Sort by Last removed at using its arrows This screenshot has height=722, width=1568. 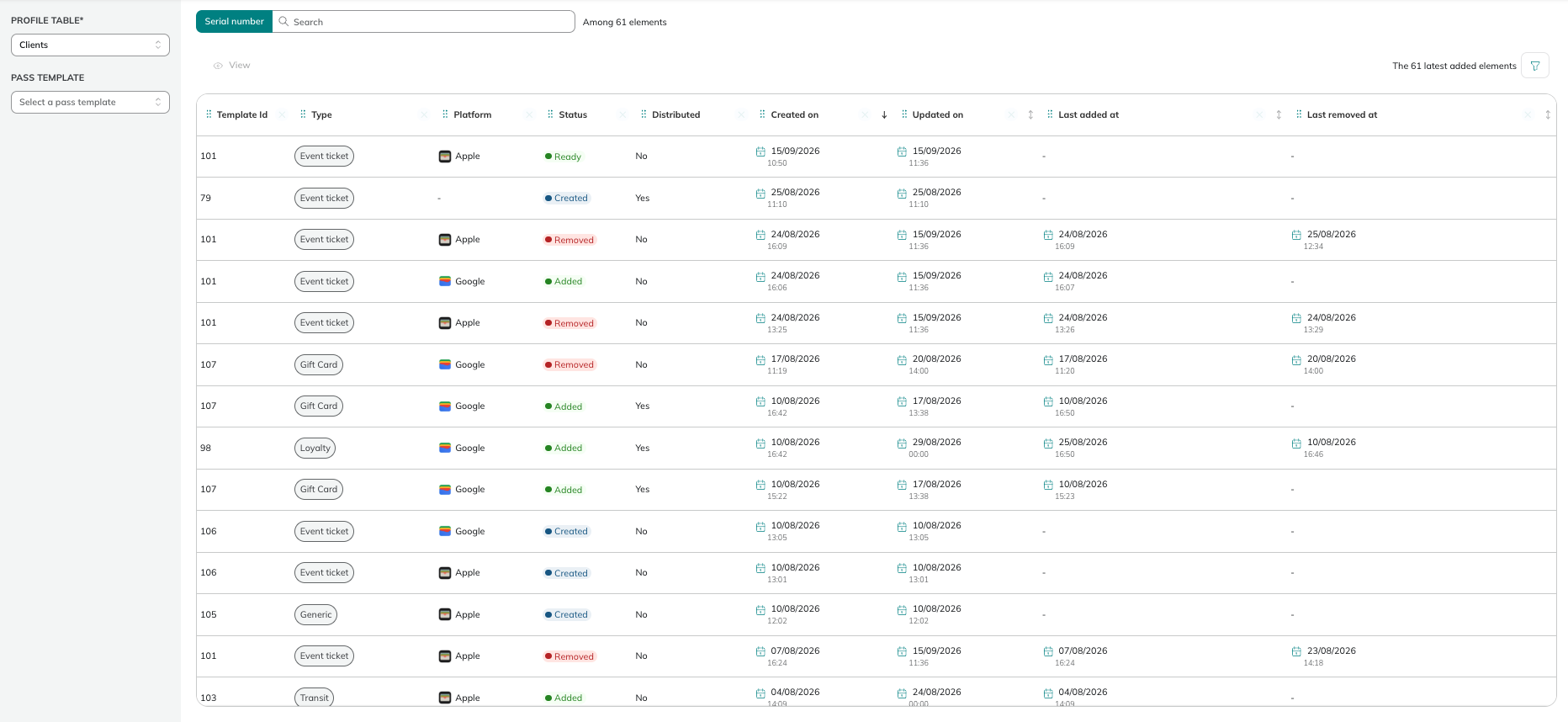click(x=1548, y=114)
